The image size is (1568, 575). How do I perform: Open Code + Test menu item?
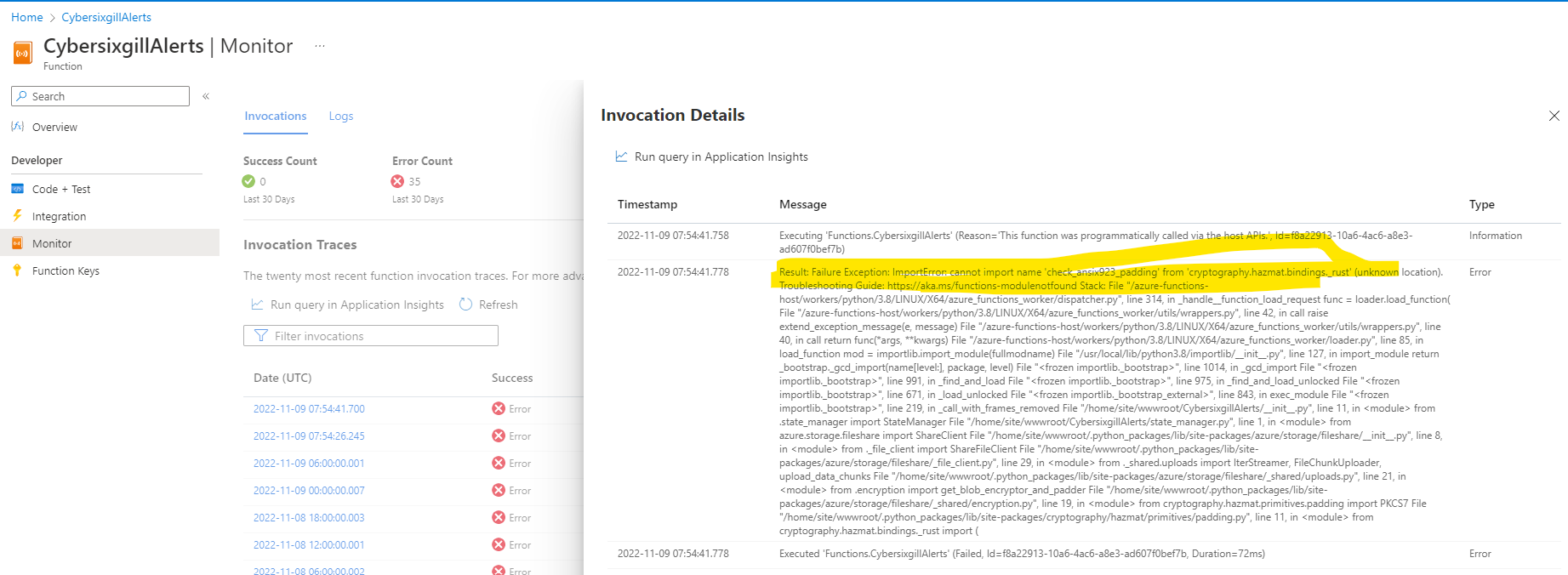pyautogui.click(x=61, y=189)
